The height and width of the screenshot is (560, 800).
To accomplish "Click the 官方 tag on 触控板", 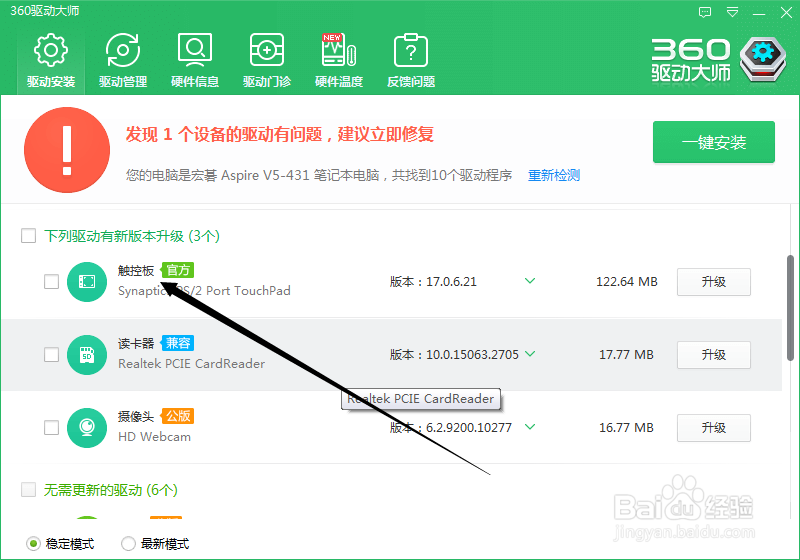I will click(x=178, y=270).
